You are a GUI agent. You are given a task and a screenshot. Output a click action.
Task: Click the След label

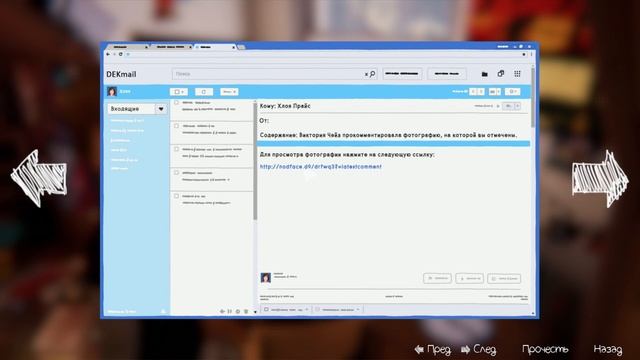[484, 349]
